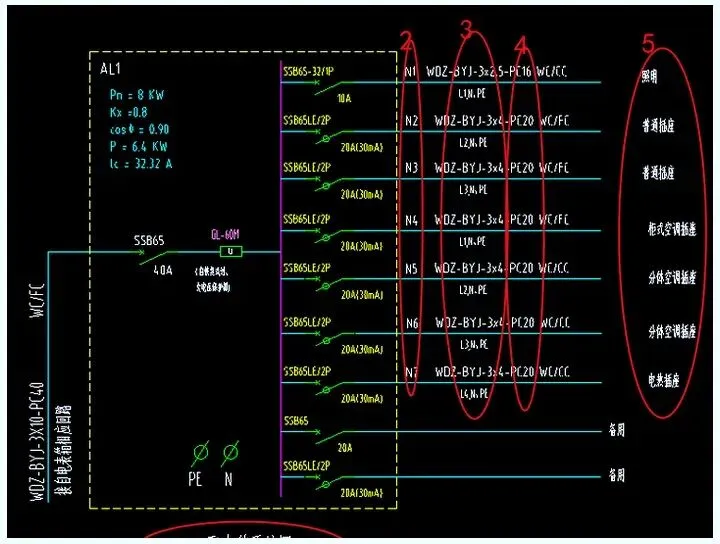This screenshot has height=544, width=720.
Task: Select the 'cosΦ = 0.90' text
Action: coord(140,129)
